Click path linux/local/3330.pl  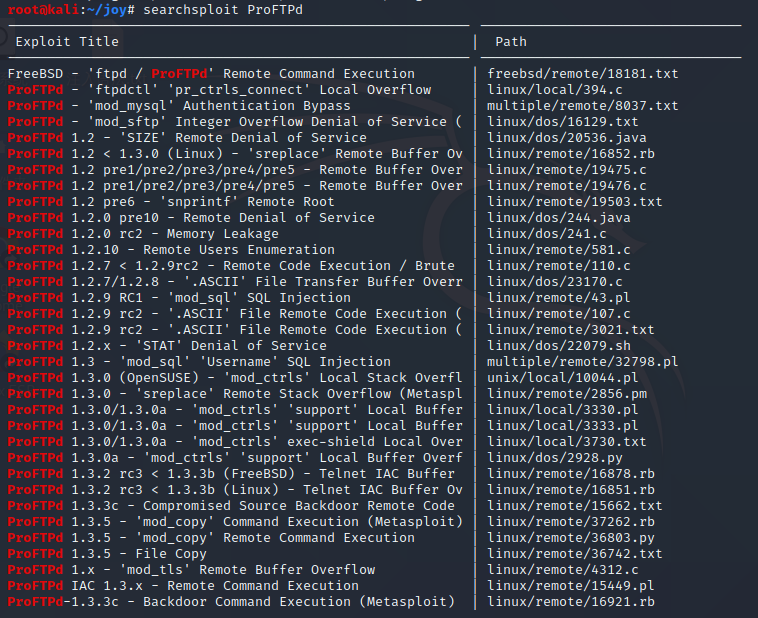tap(563, 409)
